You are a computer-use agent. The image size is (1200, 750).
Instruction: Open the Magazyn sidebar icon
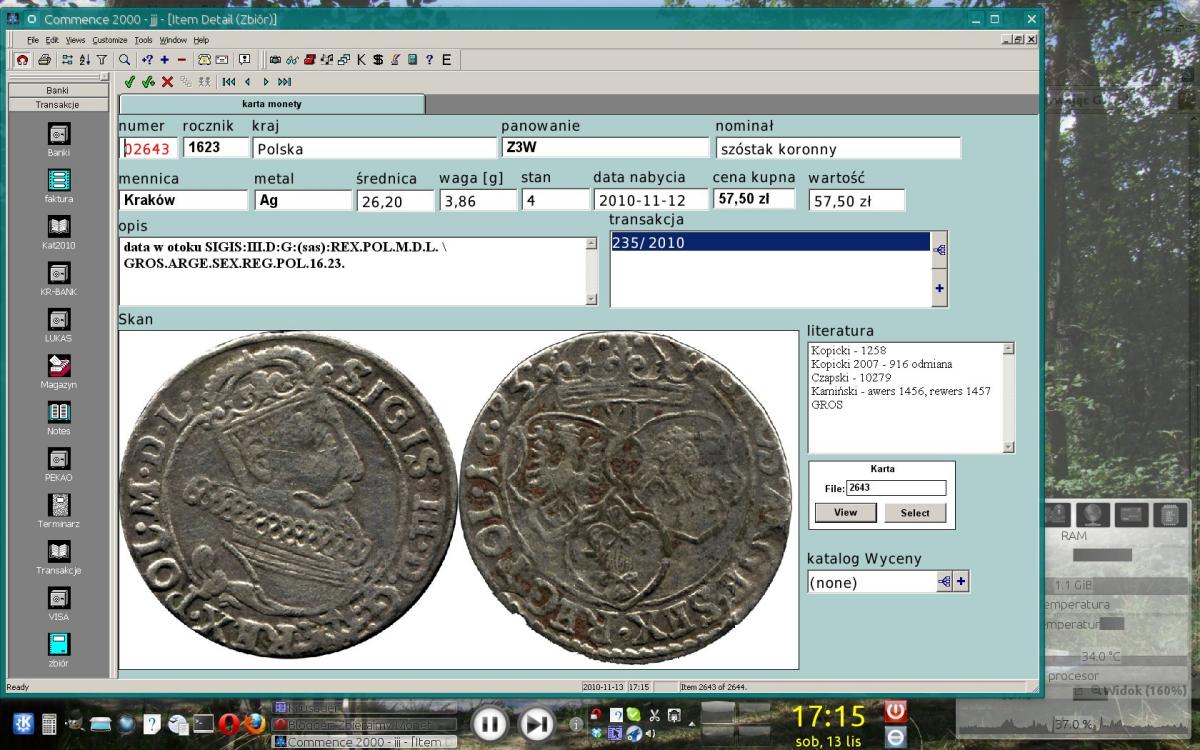pyautogui.click(x=58, y=366)
